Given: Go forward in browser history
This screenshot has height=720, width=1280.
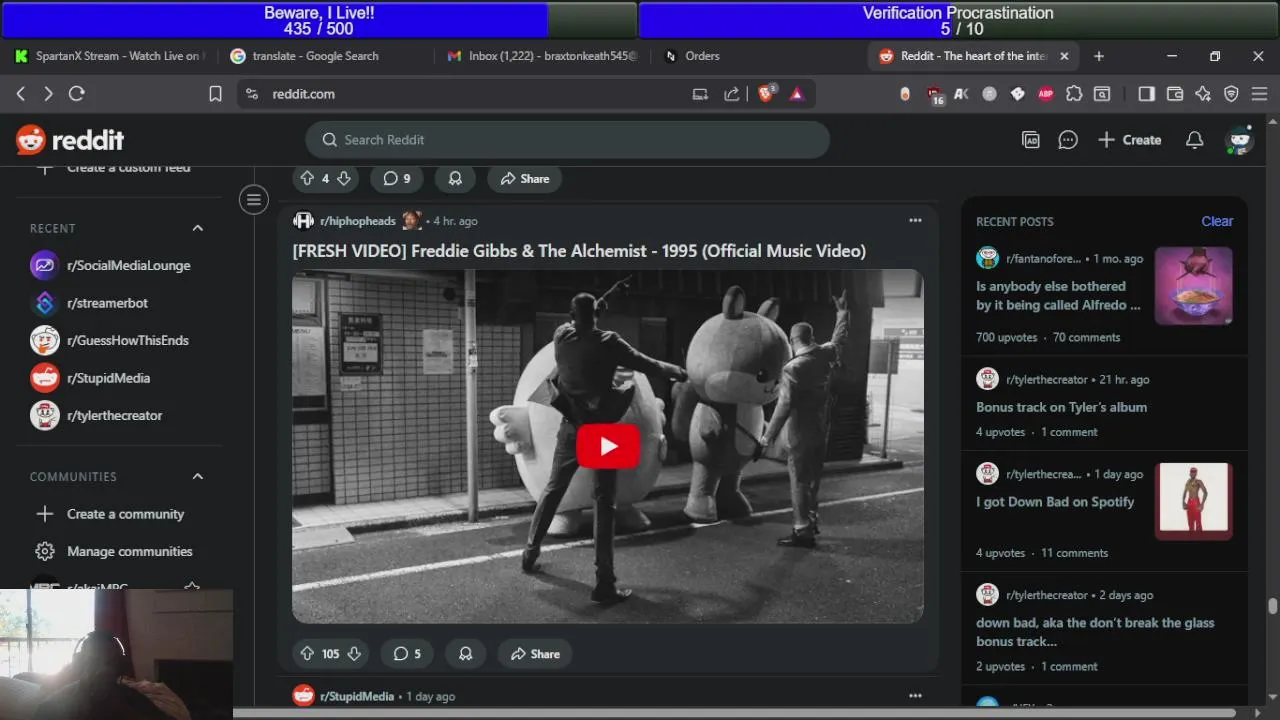Looking at the screenshot, I should point(48,94).
